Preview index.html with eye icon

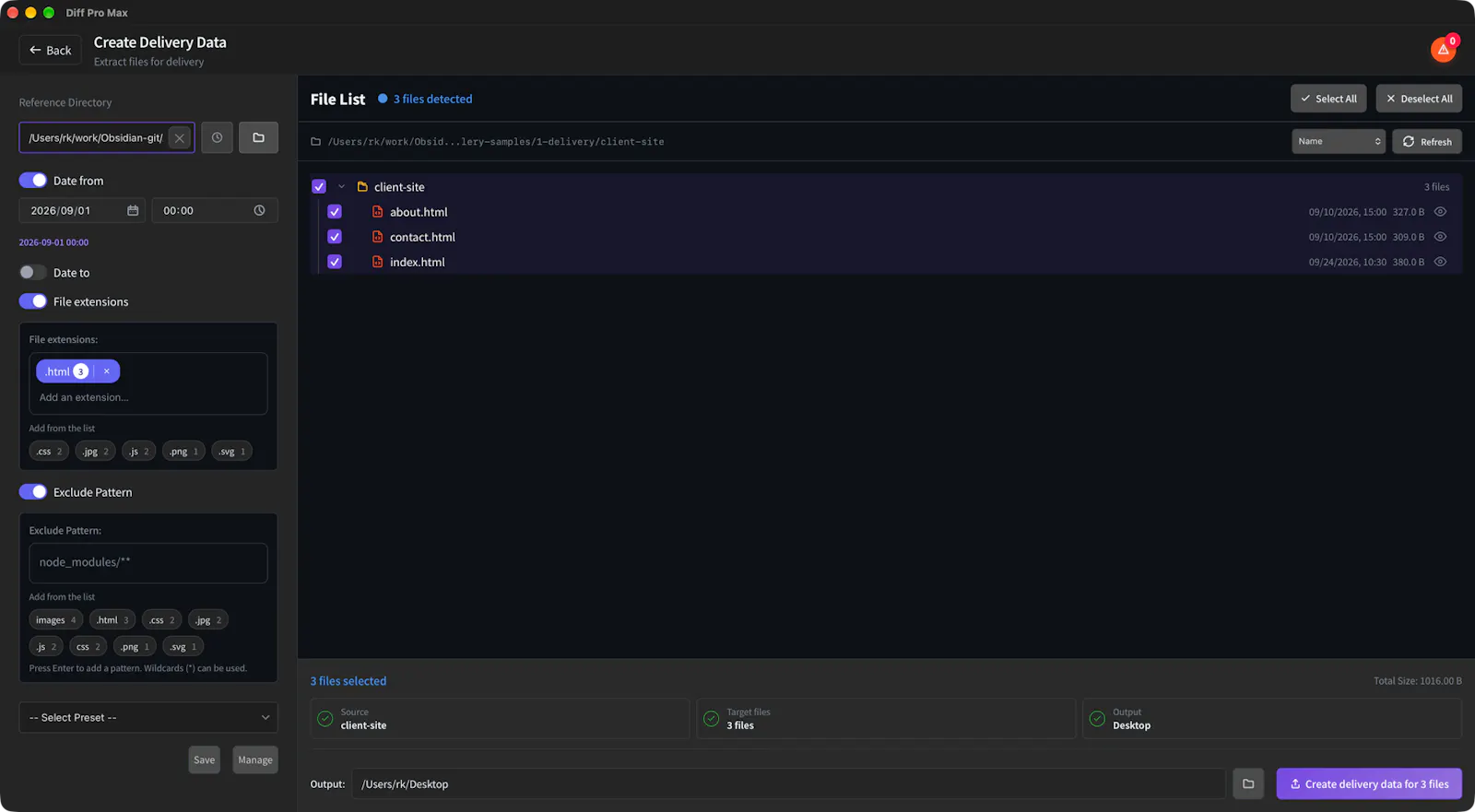[1440, 262]
